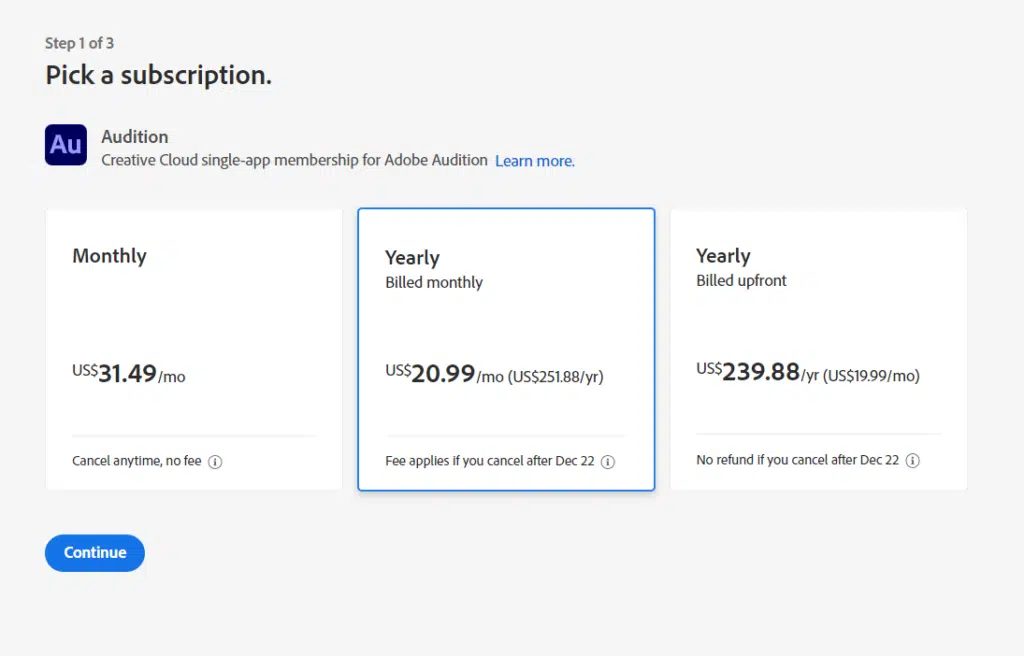
Task: Click the US$239.88/yr price
Action: coord(808,372)
